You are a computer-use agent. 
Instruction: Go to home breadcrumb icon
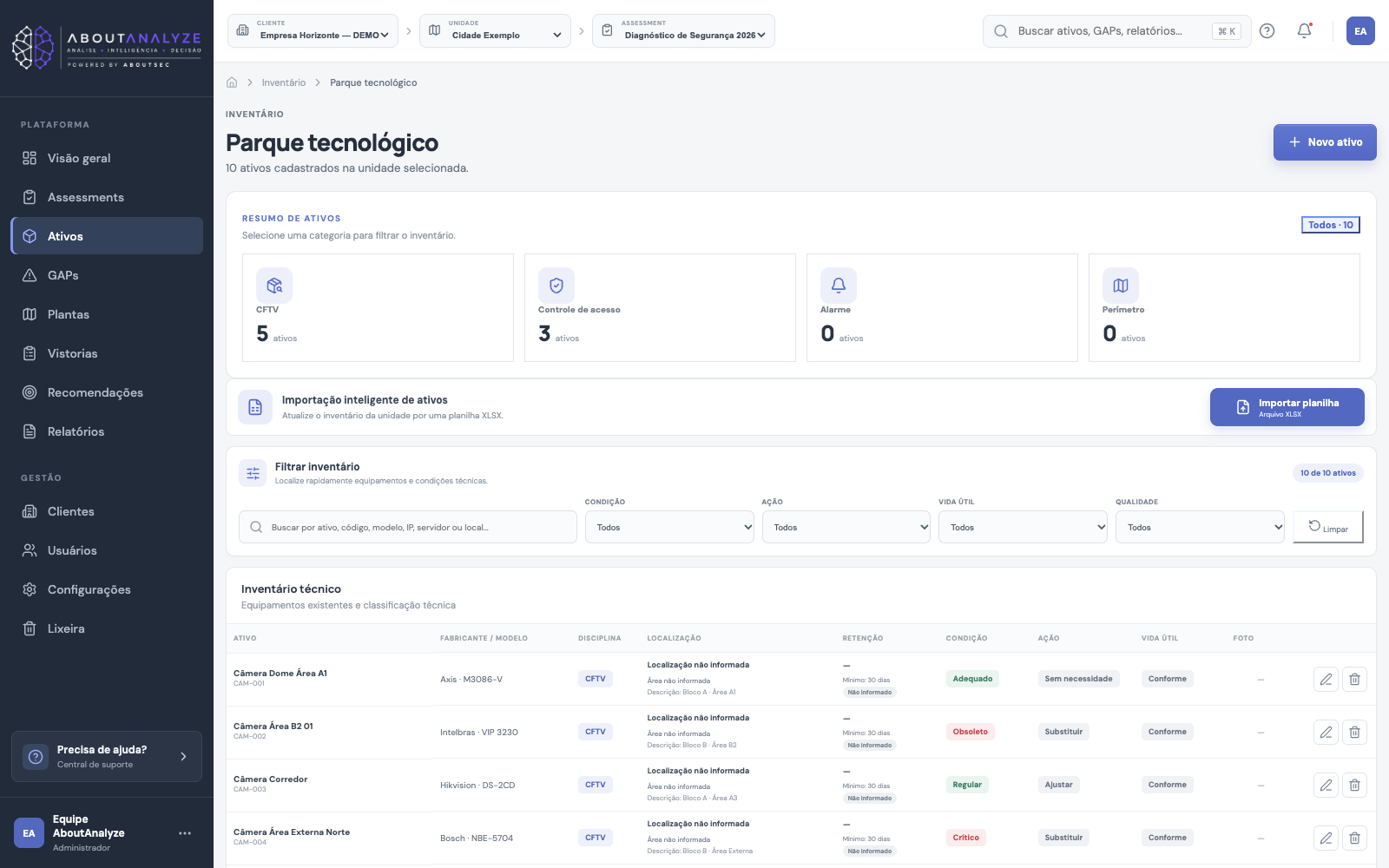(232, 82)
